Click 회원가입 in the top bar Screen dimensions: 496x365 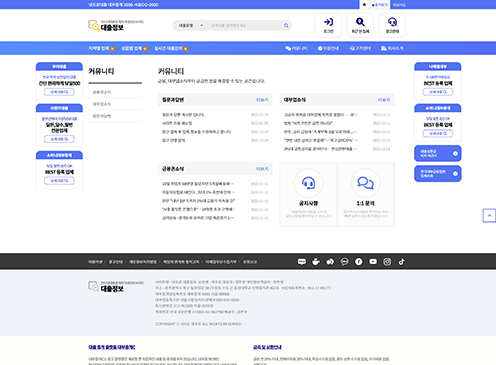(x=399, y=5)
